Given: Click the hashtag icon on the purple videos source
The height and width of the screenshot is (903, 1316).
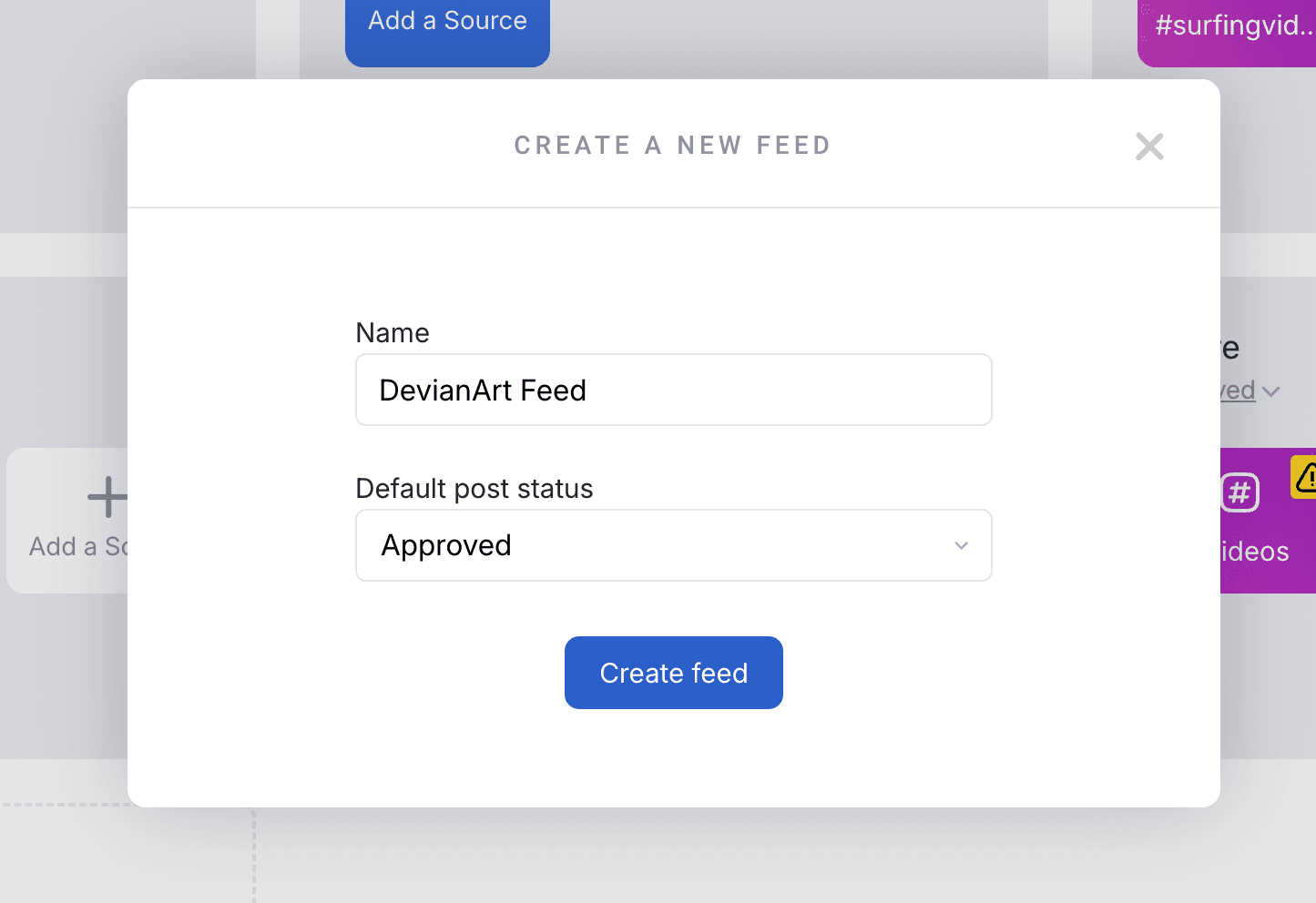Looking at the screenshot, I should pyautogui.click(x=1239, y=492).
